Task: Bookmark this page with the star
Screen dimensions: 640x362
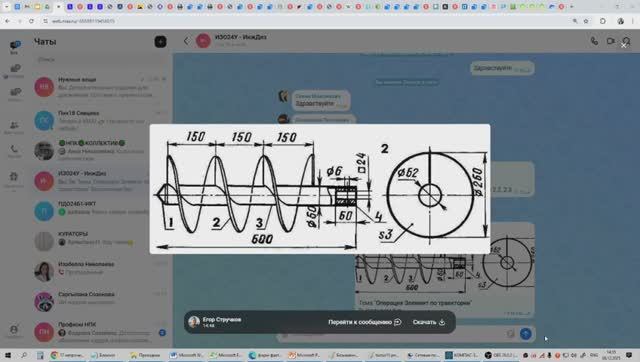Action: click(x=586, y=21)
